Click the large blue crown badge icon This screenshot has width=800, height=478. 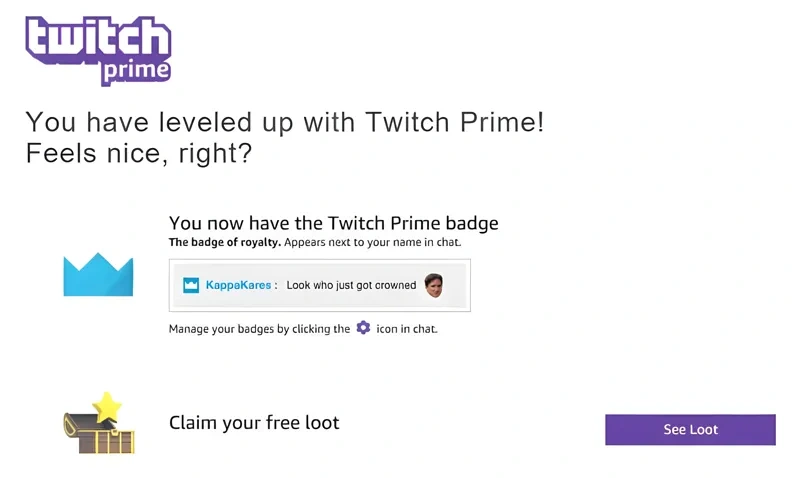[98, 274]
